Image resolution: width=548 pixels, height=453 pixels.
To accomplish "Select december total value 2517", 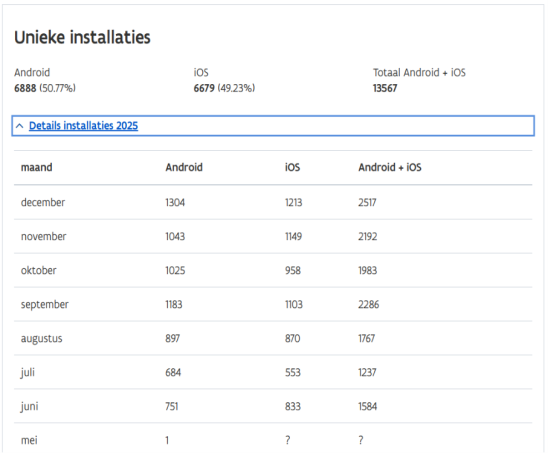I will pyautogui.click(x=367, y=202).
